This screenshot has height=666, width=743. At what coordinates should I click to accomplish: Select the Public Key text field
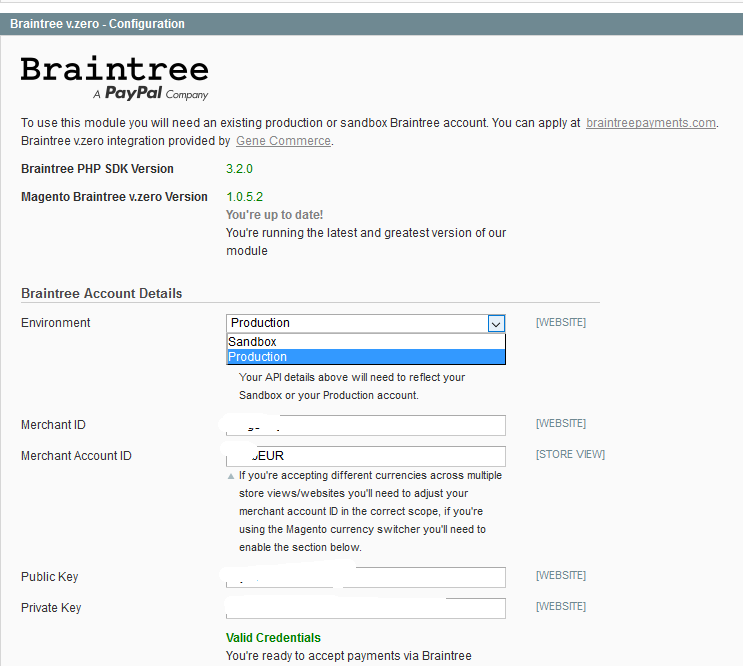(365, 577)
